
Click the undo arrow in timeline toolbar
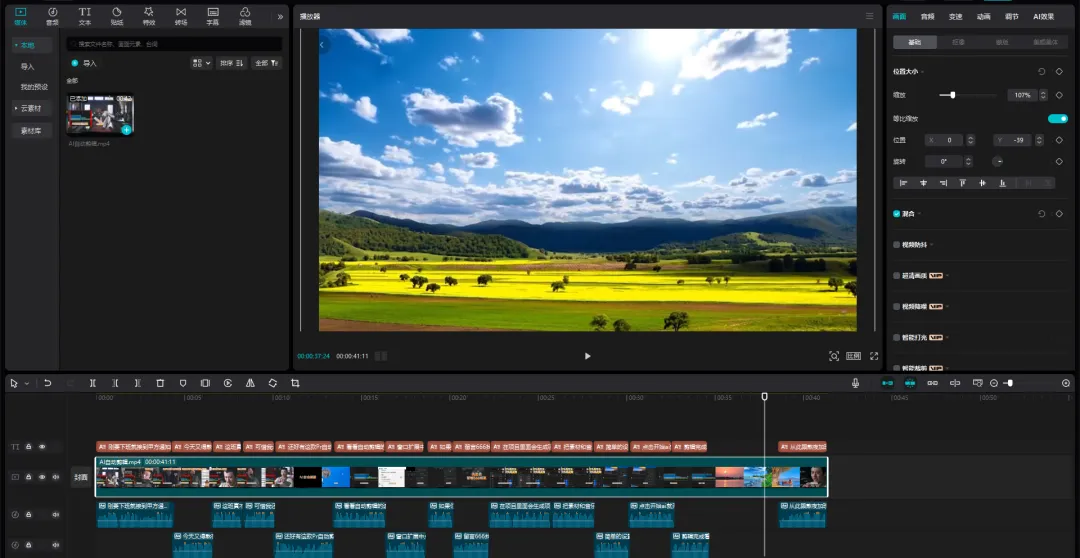click(48, 383)
